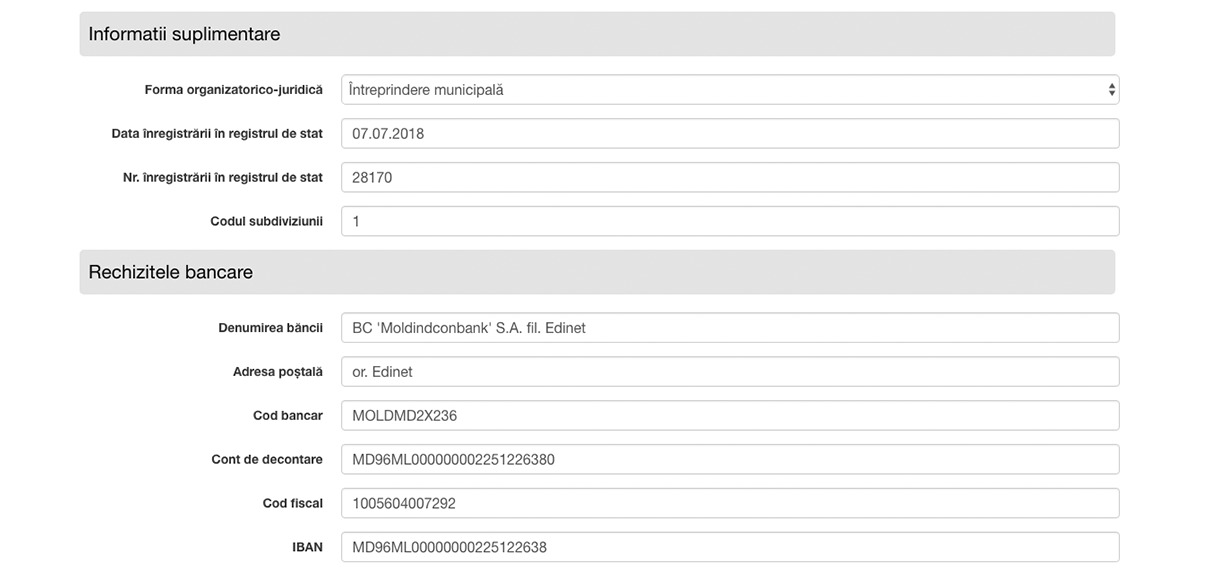Image resolution: width=1210 pixels, height=572 pixels.
Task: Click the Denumirea băncii field with Moldindconbank
Action: (730, 328)
